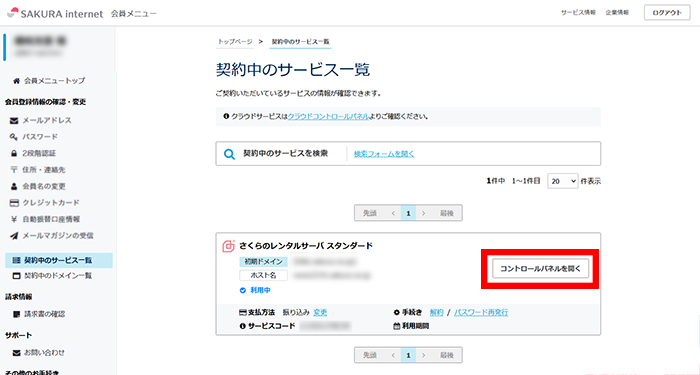700x375 pixels.
Task: Click the SAKURA internet logo
Action: (x=55, y=13)
